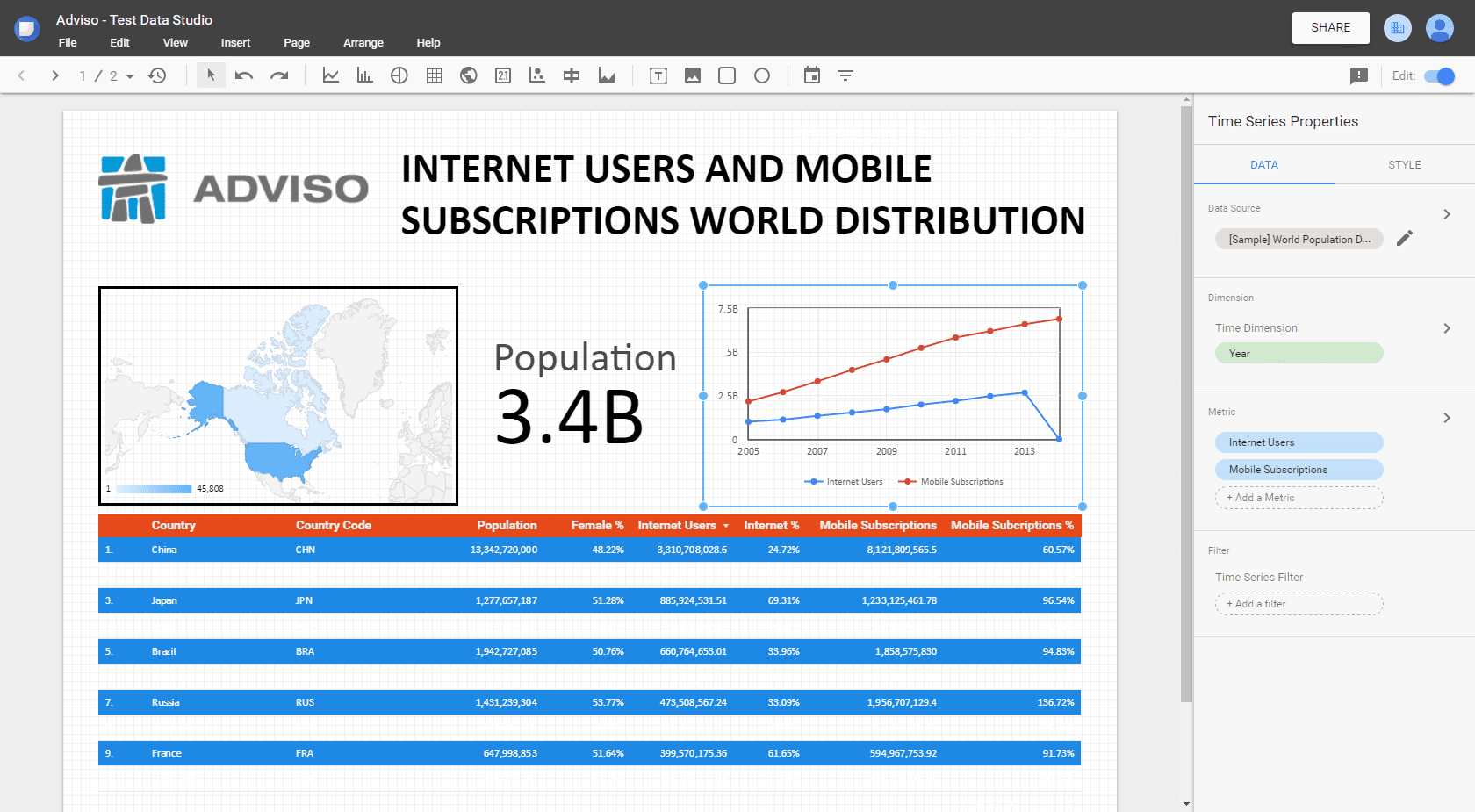Insert a time series chart
The width and height of the screenshot is (1475, 812).
point(331,75)
